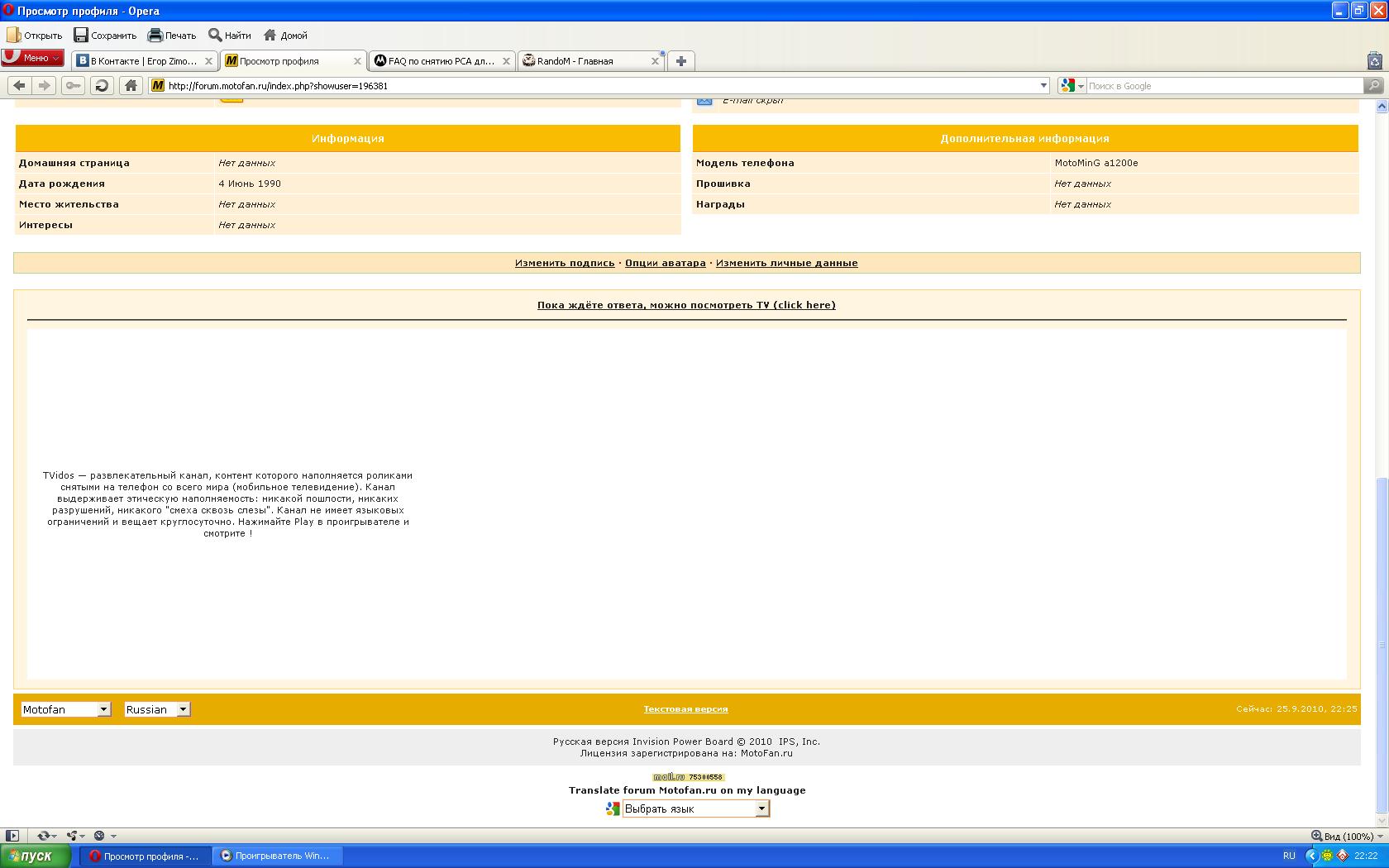Click the search magnifier button beside the Google field
The image size is (1389, 868).
1373,85
